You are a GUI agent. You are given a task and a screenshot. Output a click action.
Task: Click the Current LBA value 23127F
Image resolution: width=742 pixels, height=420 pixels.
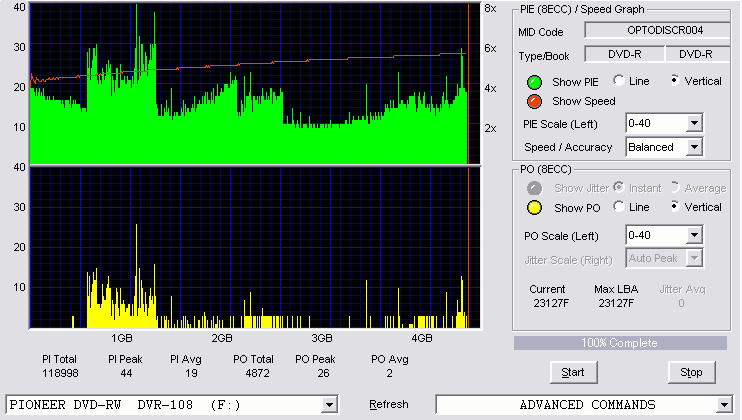click(551, 303)
